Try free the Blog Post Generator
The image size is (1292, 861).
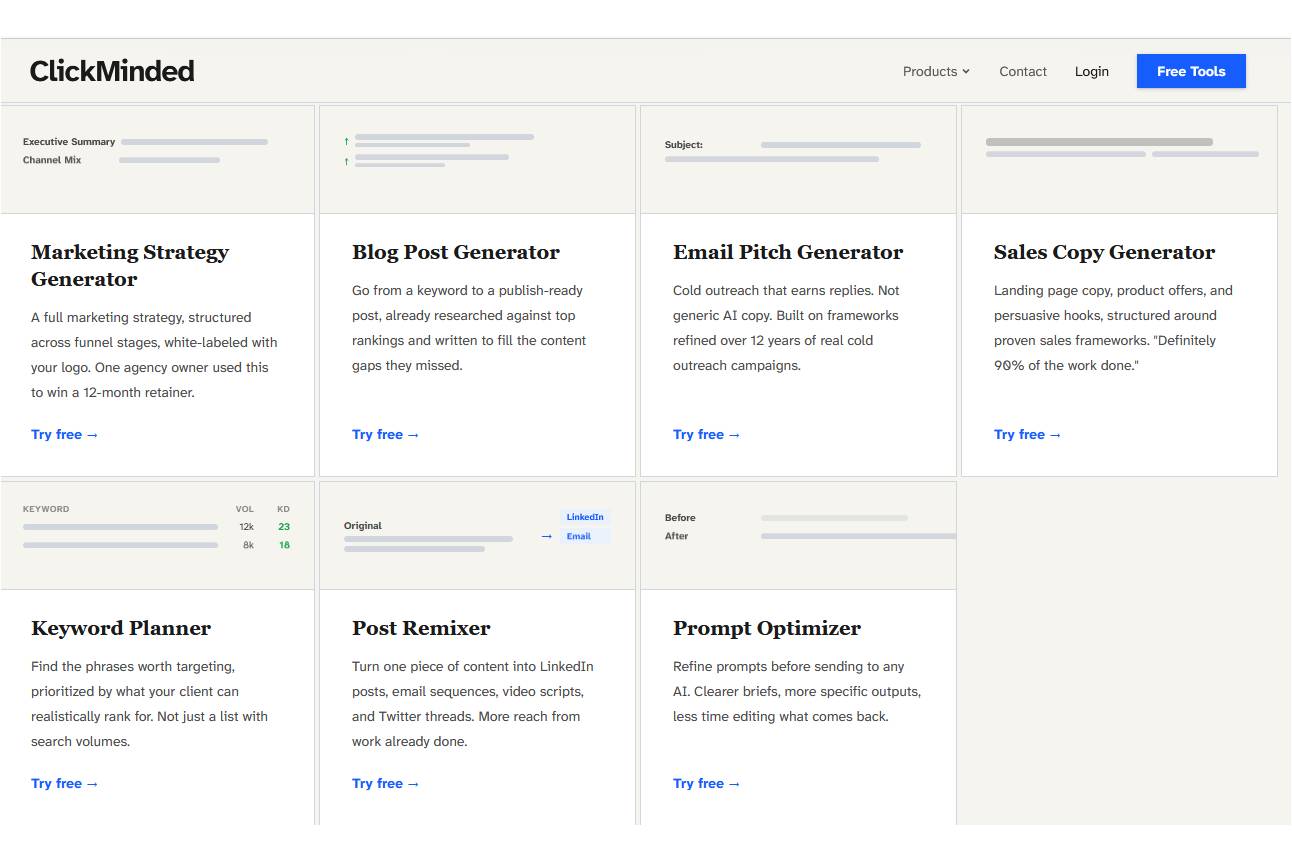point(386,434)
